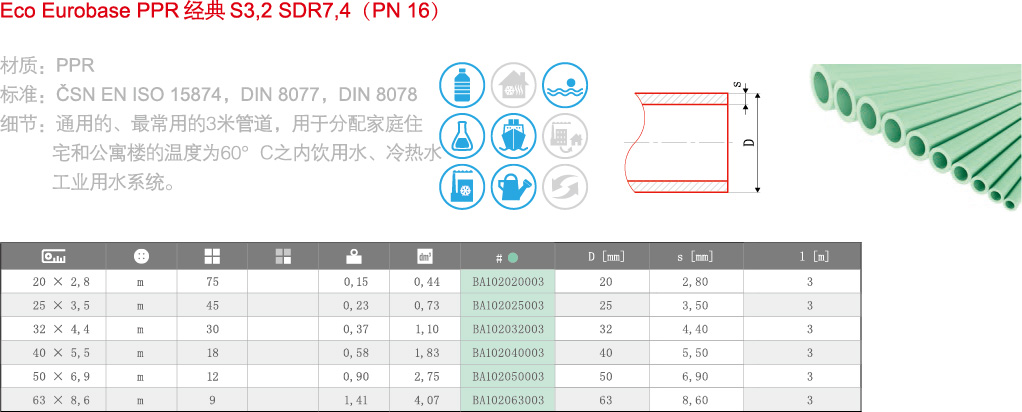
Task: Click the watering can icon
Action: pyautogui.click(x=514, y=187)
